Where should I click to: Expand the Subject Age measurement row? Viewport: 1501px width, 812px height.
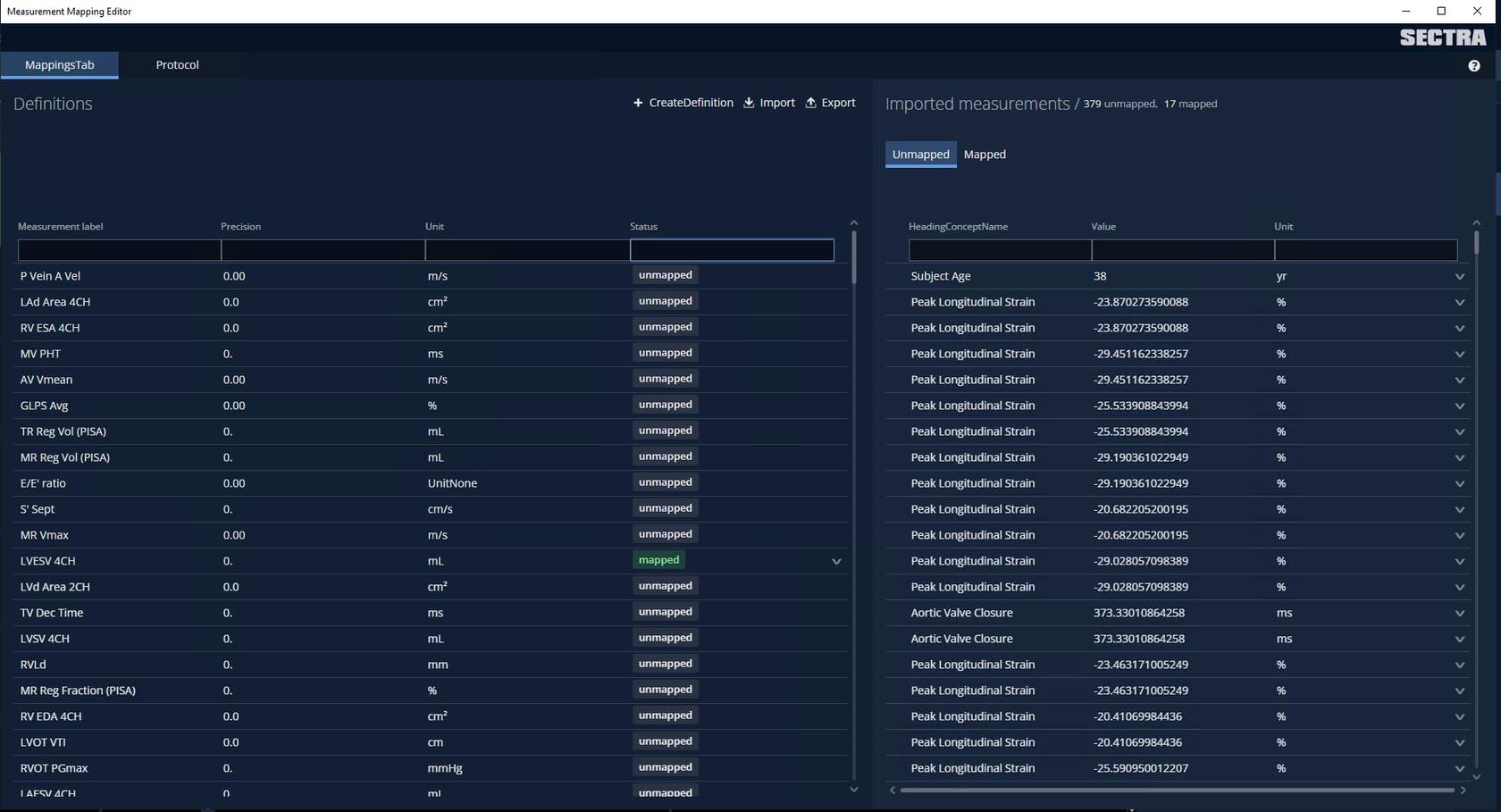point(1459,277)
